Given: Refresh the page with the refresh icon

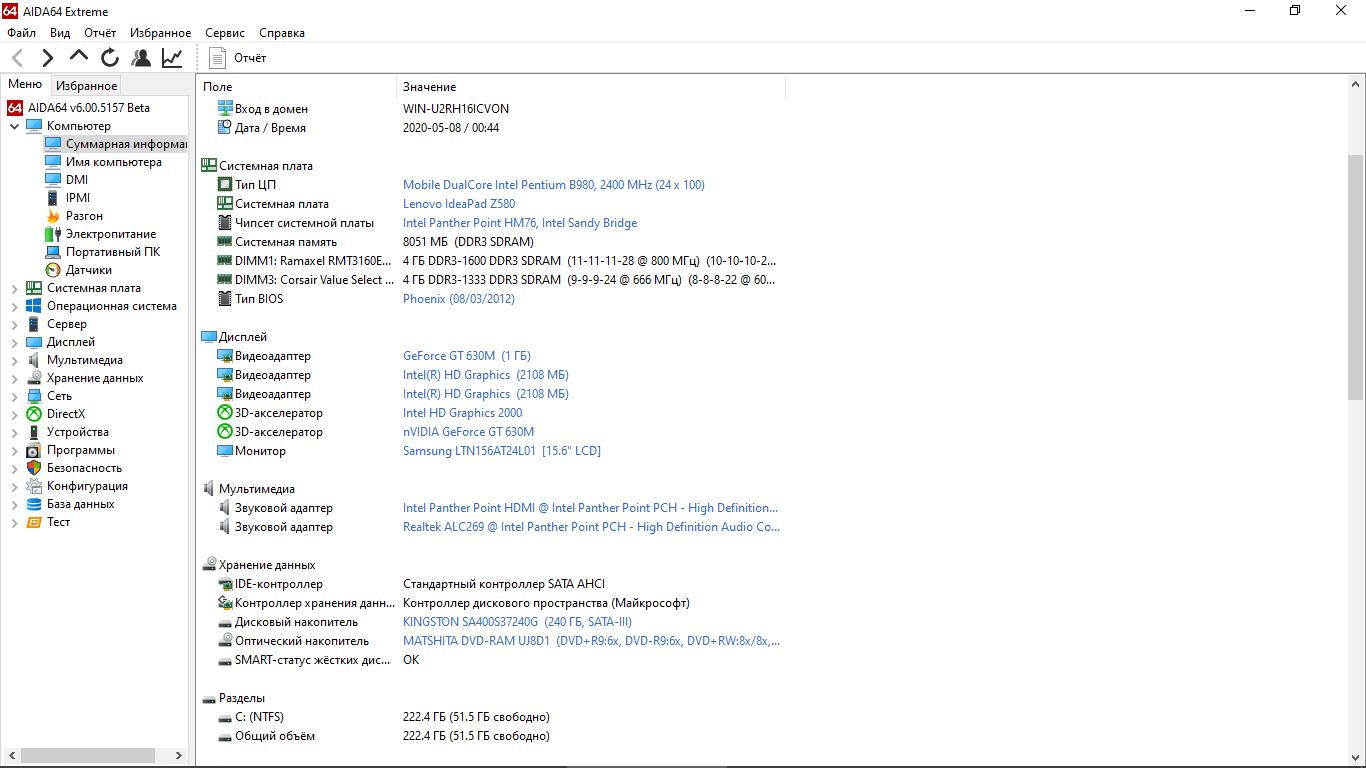Looking at the screenshot, I should pos(110,58).
